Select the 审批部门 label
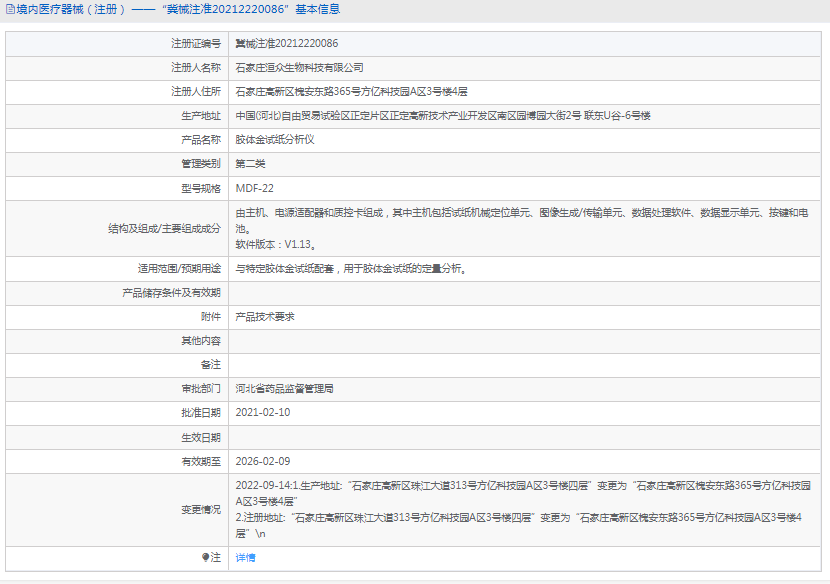This screenshot has height=584, width=830. pyautogui.click(x=201, y=389)
